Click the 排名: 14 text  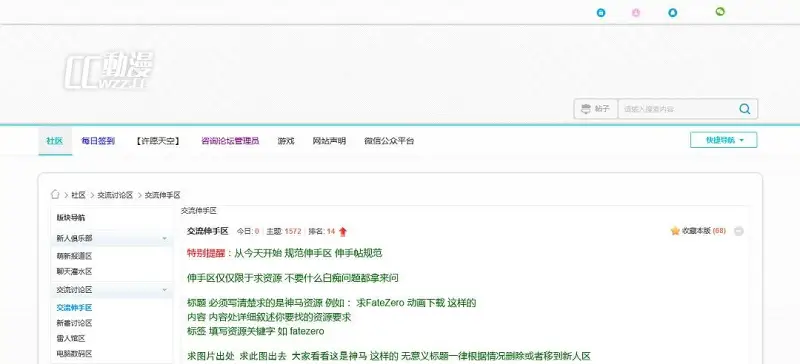click(x=321, y=232)
